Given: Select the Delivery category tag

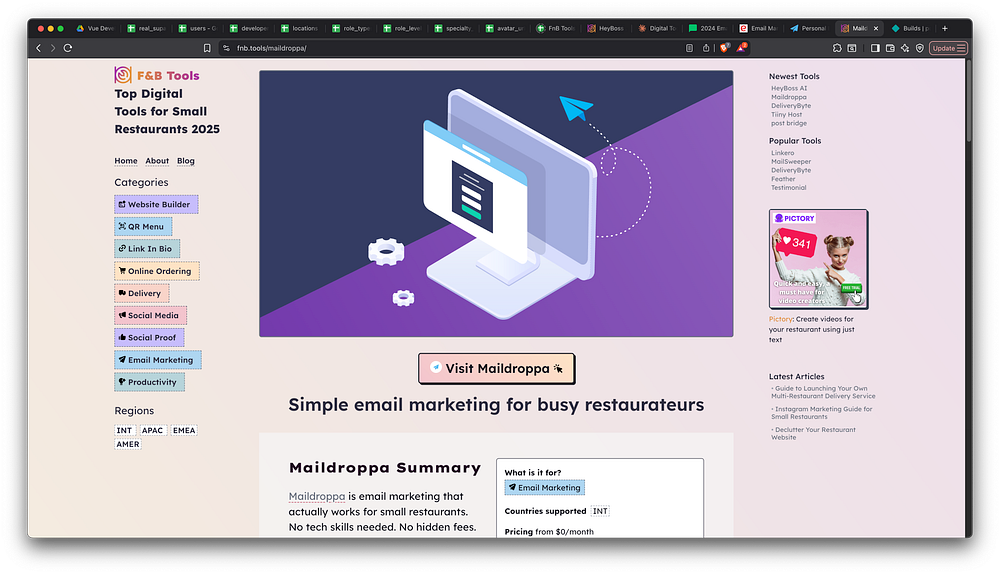Looking at the screenshot, I should [142, 293].
